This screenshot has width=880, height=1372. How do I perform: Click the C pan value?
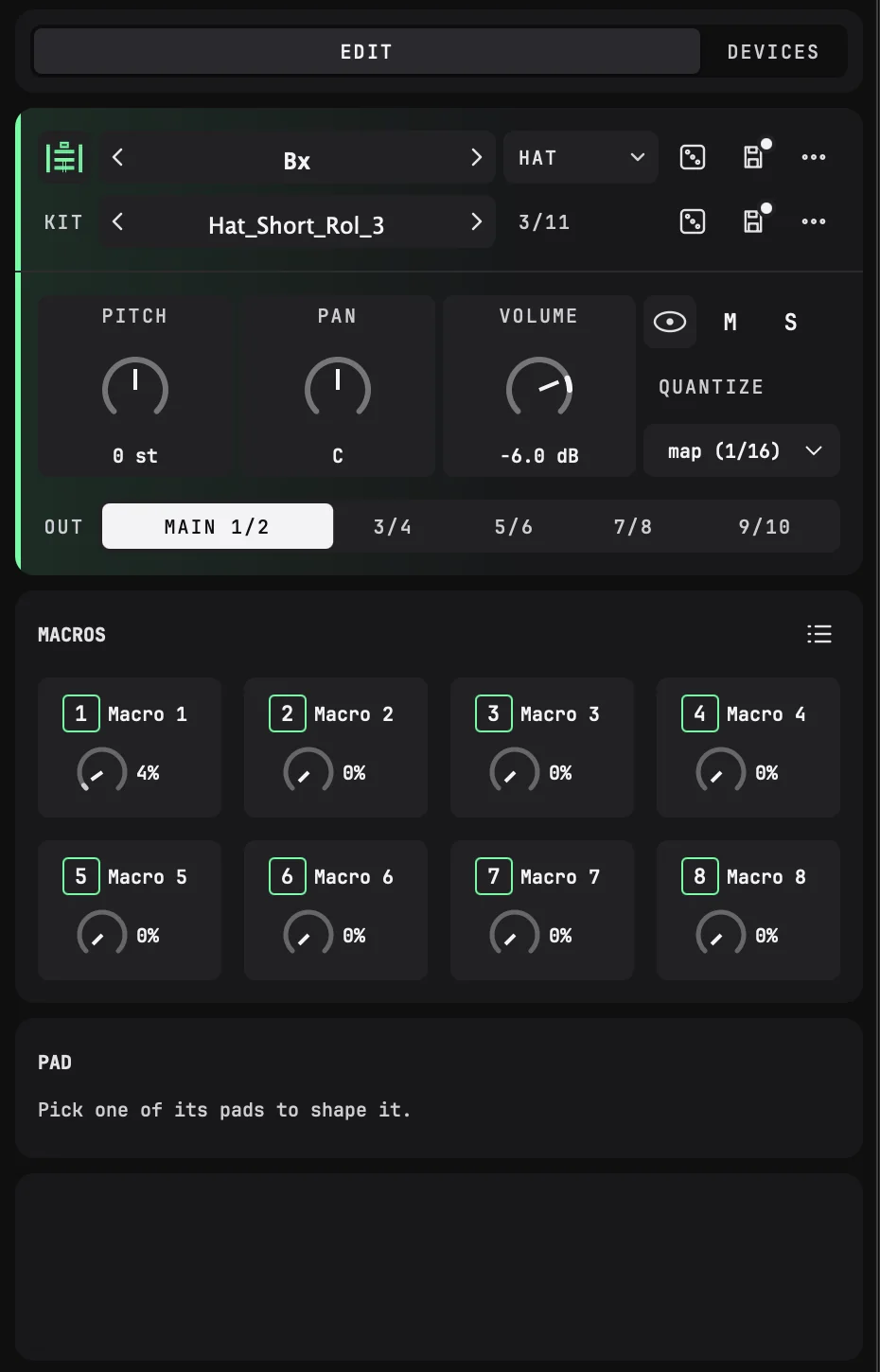pyautogui.click(x=338, y=455)
